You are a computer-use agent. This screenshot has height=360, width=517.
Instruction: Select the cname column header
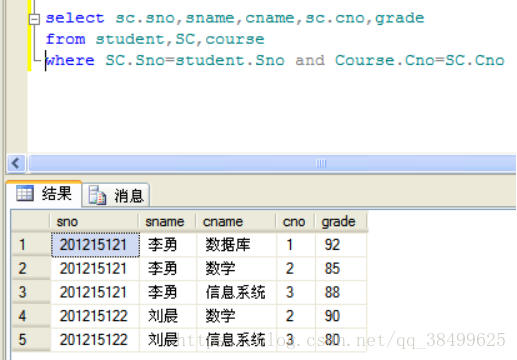pos(236,222)
